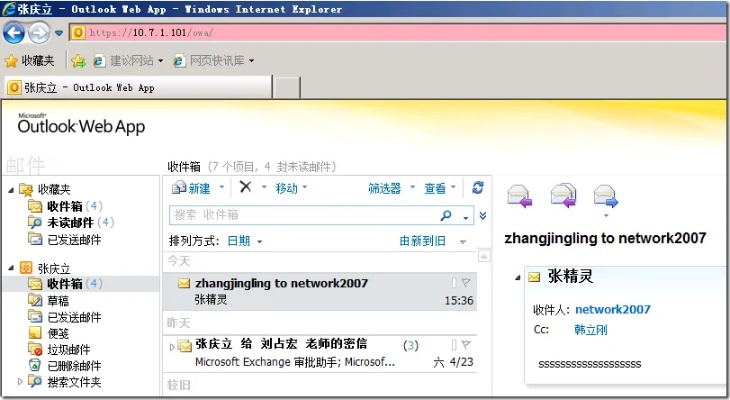The height and width of the screenshot is (400, 730).
Task: Click the message list scroll up arrow
Action: coord(484,256)
